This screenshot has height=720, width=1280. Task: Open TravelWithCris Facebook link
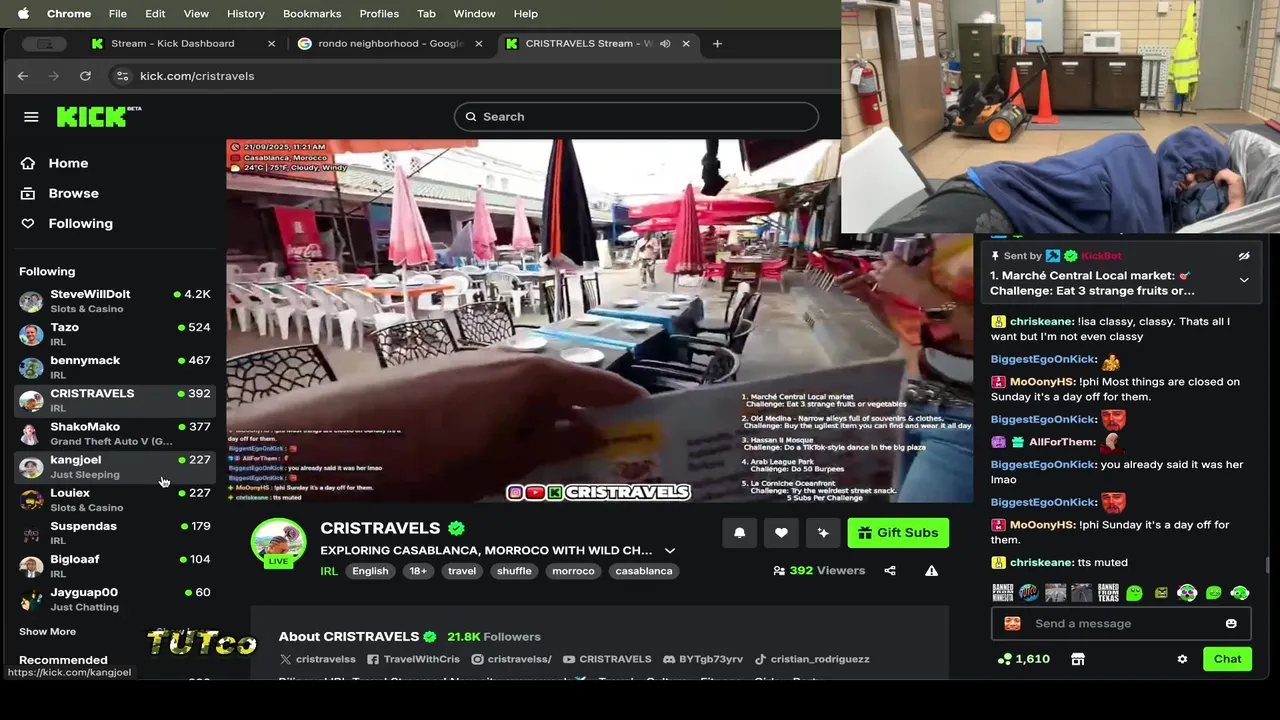(413, 659)
